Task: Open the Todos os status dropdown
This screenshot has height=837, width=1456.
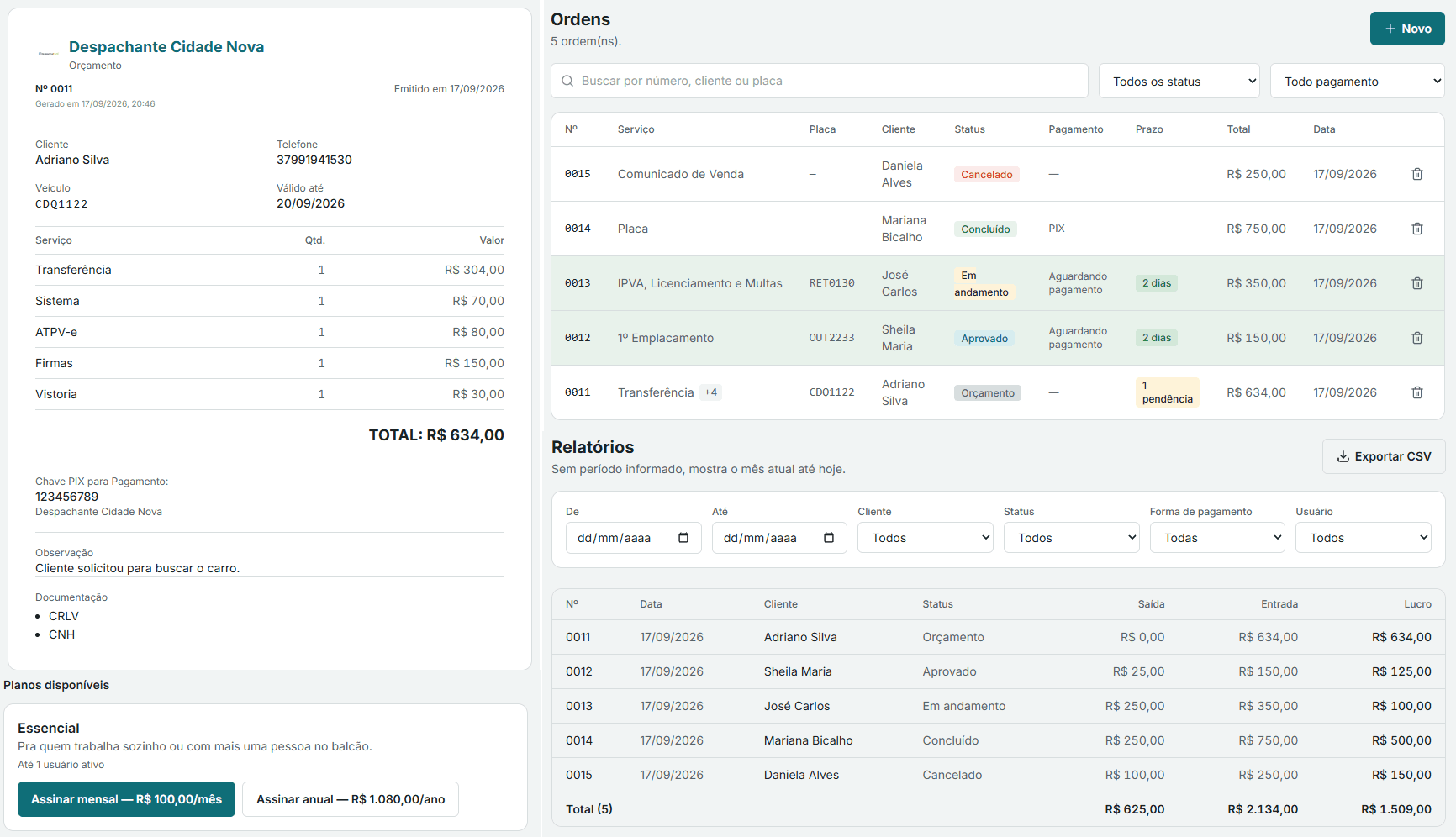Action: 1179,81
